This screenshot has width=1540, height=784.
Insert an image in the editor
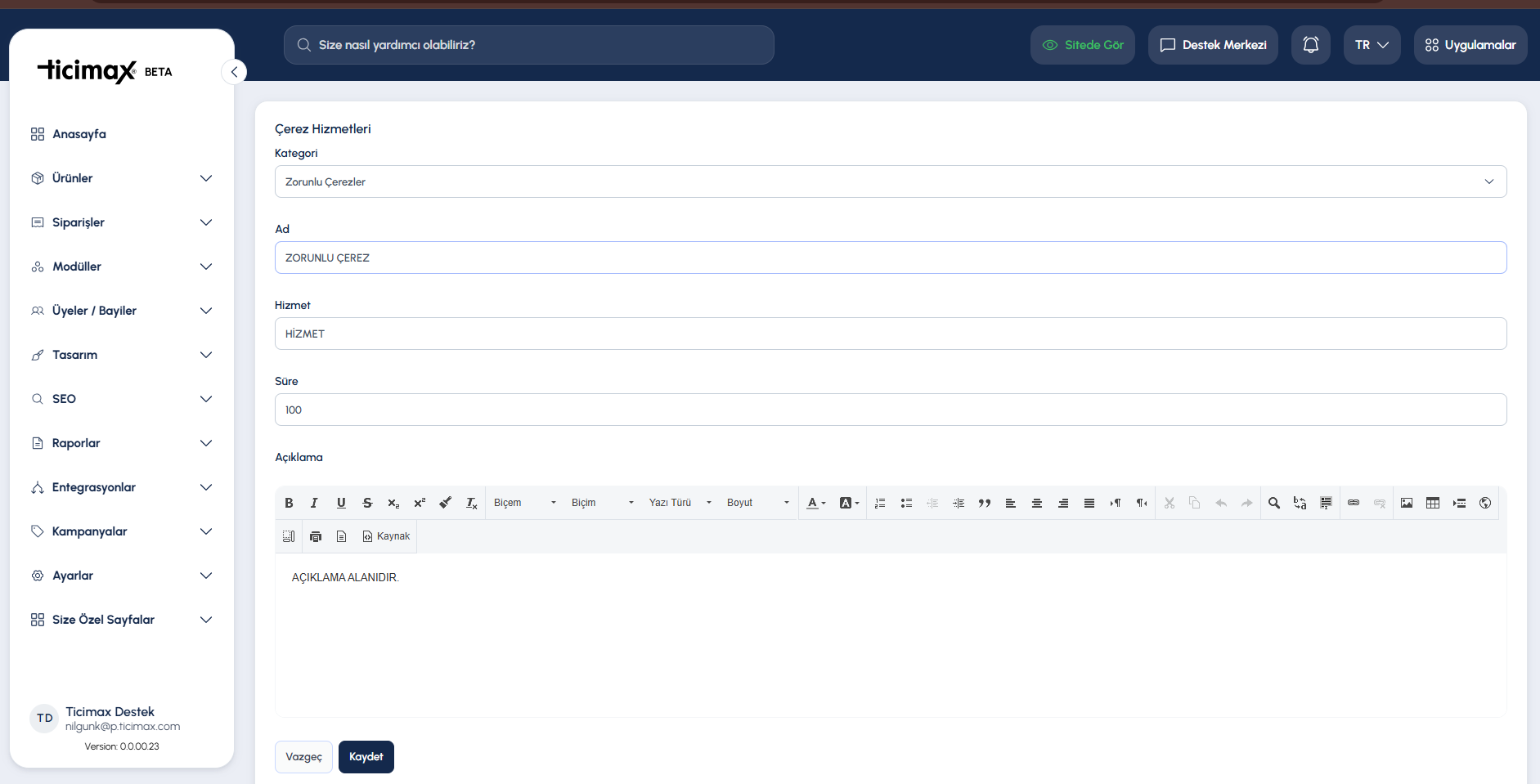coord(1407,503)
